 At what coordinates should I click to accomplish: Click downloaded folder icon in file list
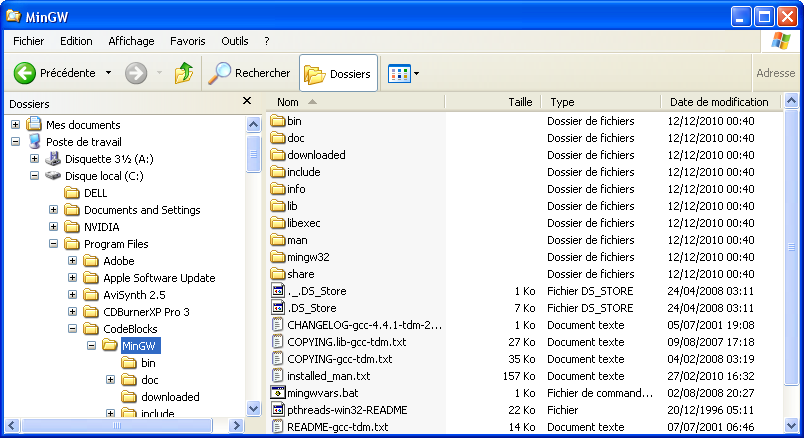coord(278,154)
